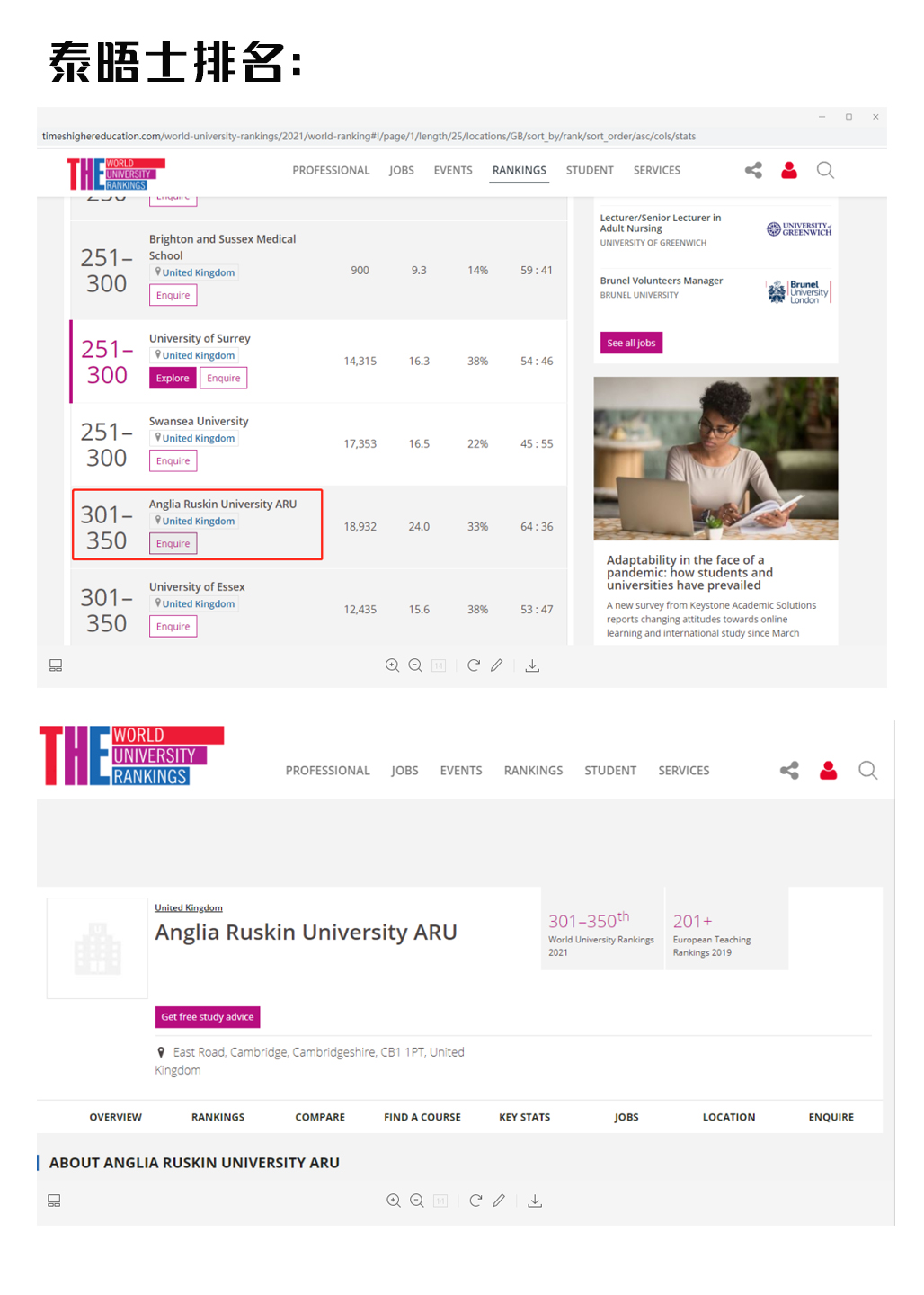
Task: Open JOBS menu in upper navigation
Action: pyautogui.click(x=402, y=170)
